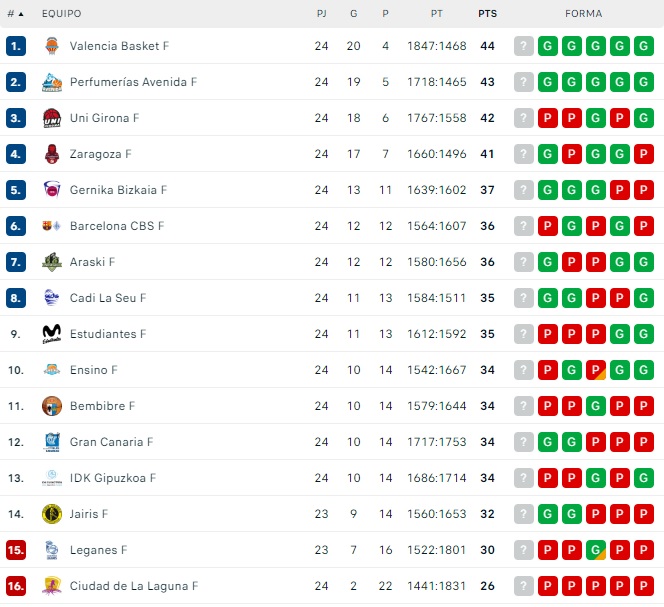This screenshot has width=664, height=607.
Task: Click the Uni Girona F crest icon
Action: pyautogui.click(x=52, y=118)
